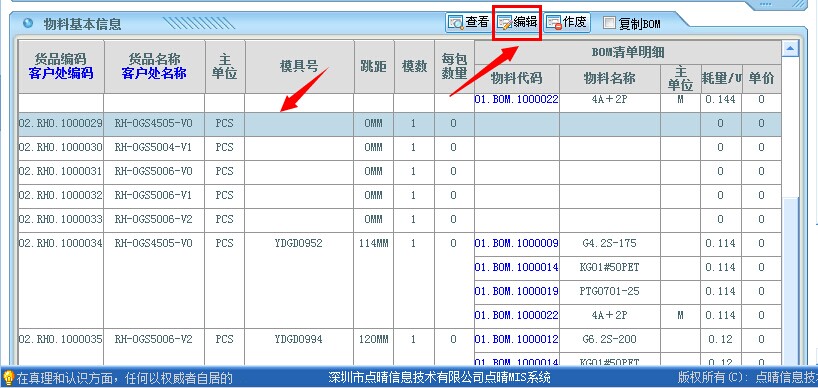This screenshot has height=388, width=818.
Task: Click the 物料代码 column header
Action: click(x=516, y=79)
